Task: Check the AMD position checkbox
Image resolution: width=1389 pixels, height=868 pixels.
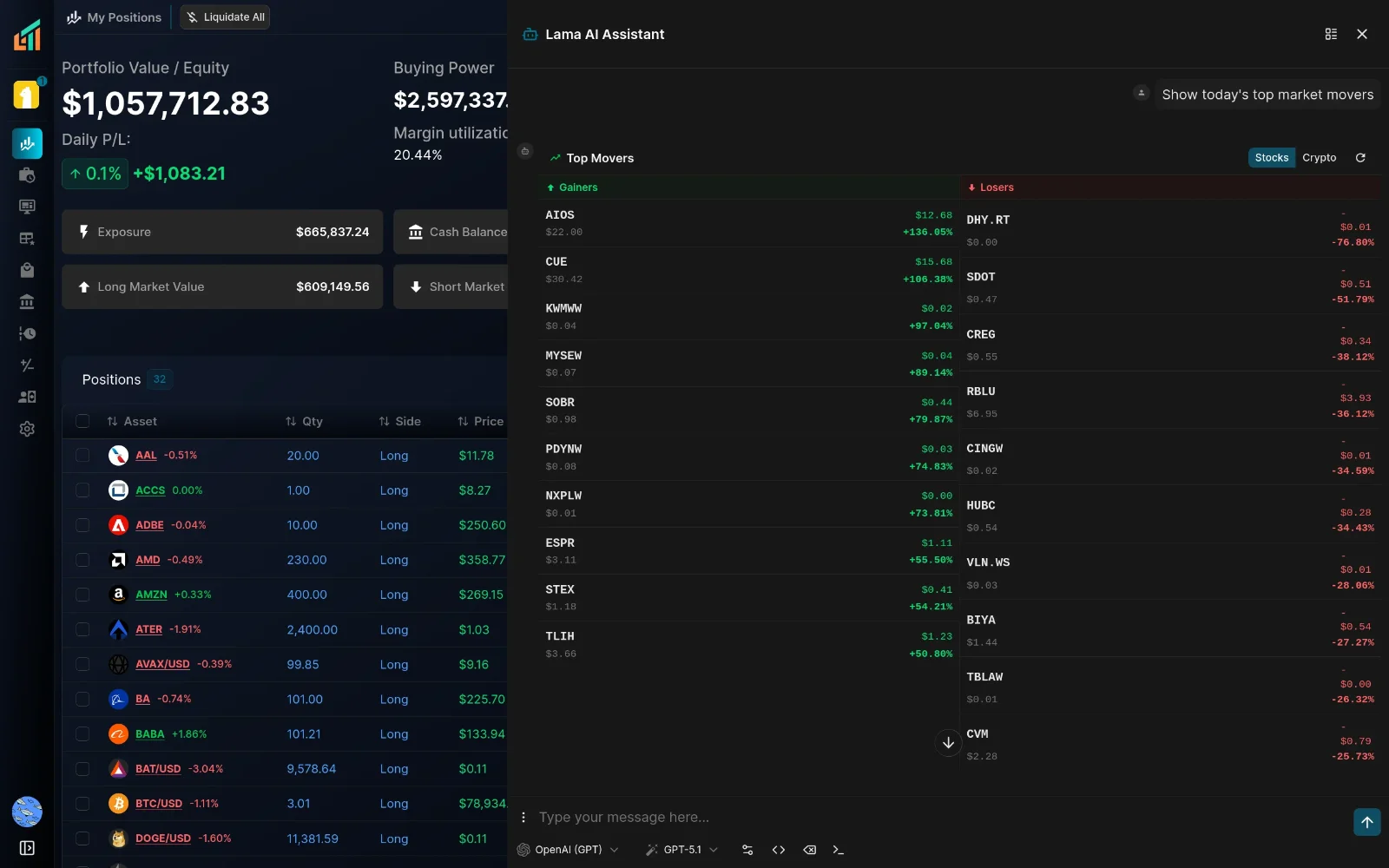Action: click(x=82, y=560)
